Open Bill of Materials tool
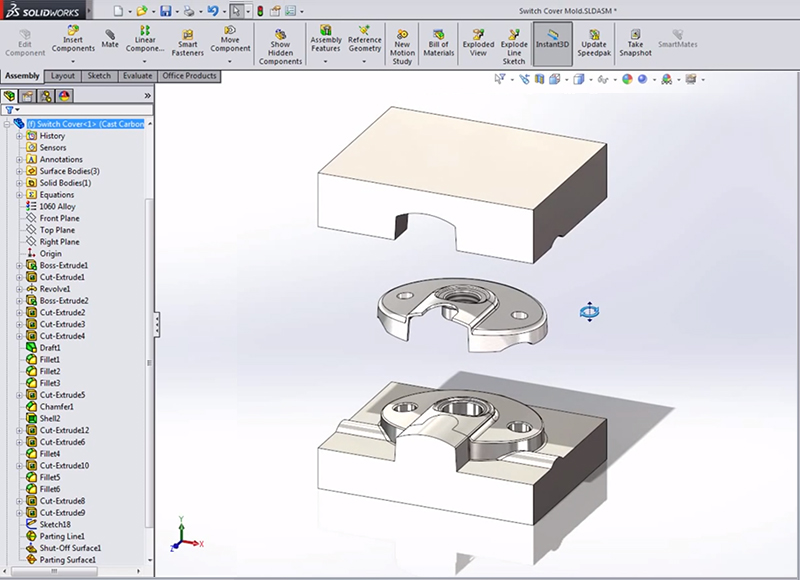Screen dimensions: 800x580 [438, 36]
